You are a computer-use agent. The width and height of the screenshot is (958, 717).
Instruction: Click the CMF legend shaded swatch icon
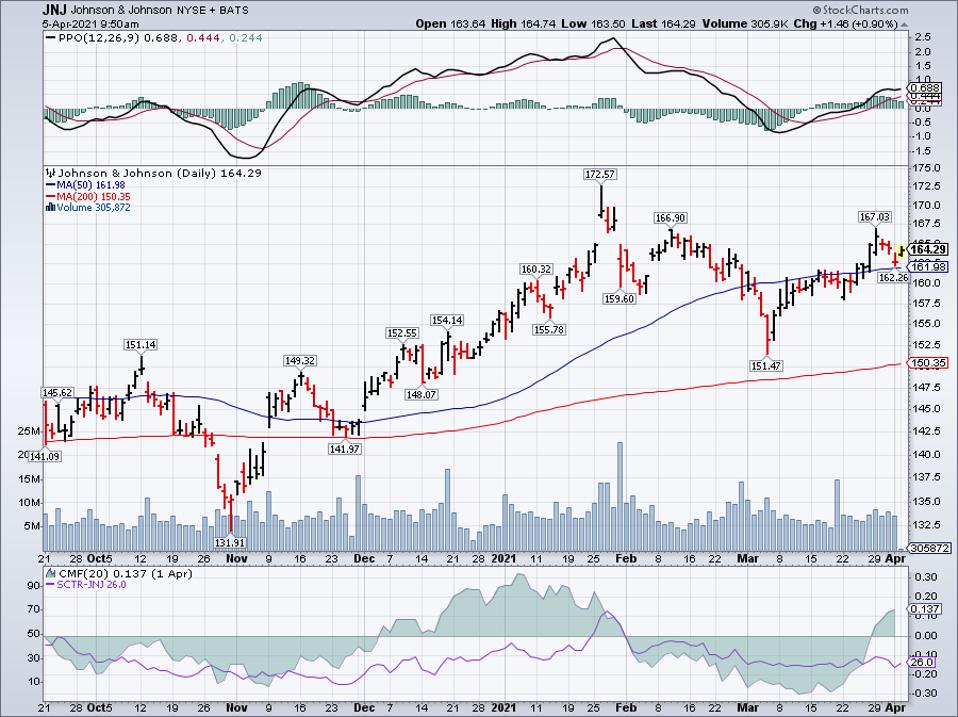50,573
